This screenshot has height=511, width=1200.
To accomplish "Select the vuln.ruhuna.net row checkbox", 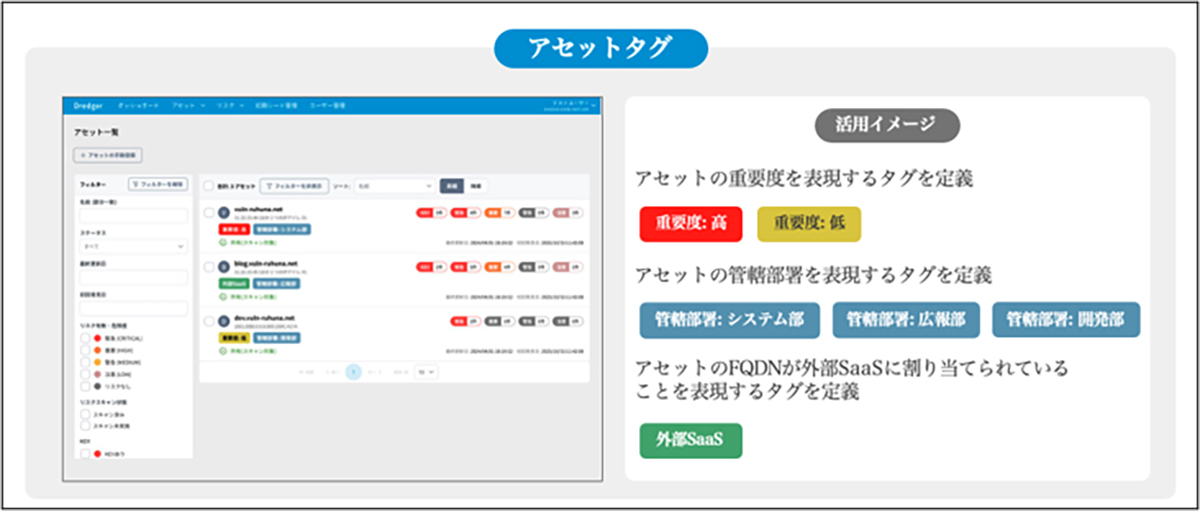I will click(209, 212).
